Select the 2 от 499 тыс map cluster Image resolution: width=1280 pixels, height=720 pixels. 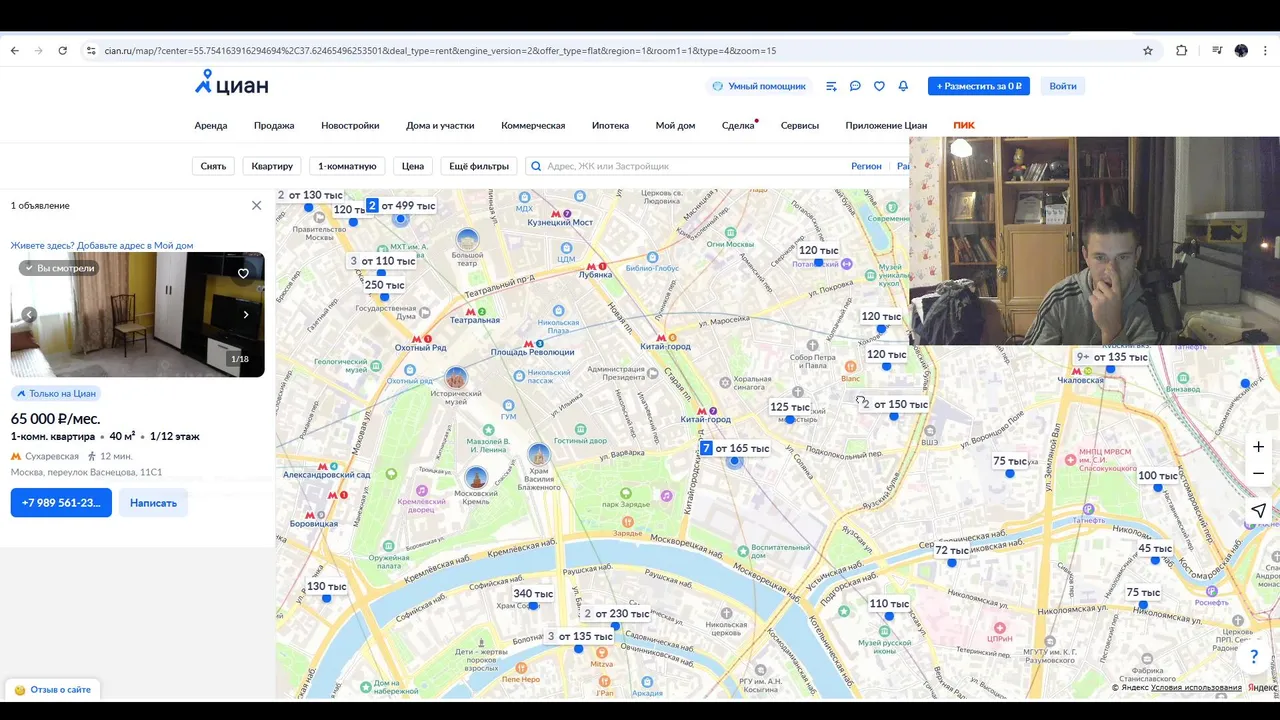(x=401, y=206)
